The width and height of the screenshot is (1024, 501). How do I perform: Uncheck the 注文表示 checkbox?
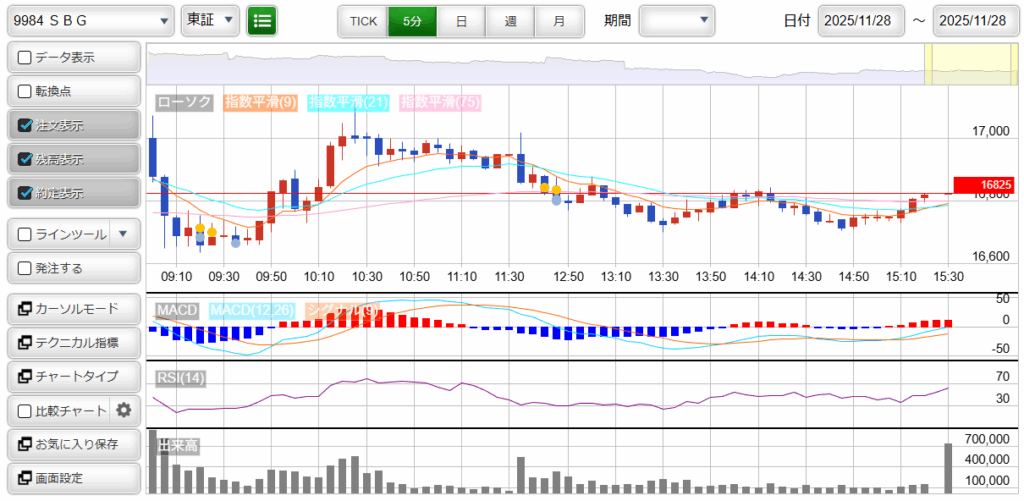pos(26,126)
